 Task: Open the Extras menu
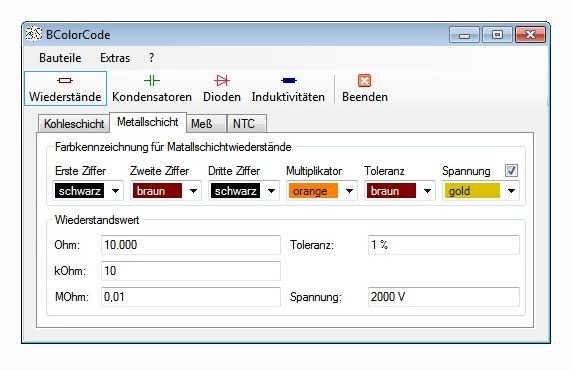click(x=115, y=58)
